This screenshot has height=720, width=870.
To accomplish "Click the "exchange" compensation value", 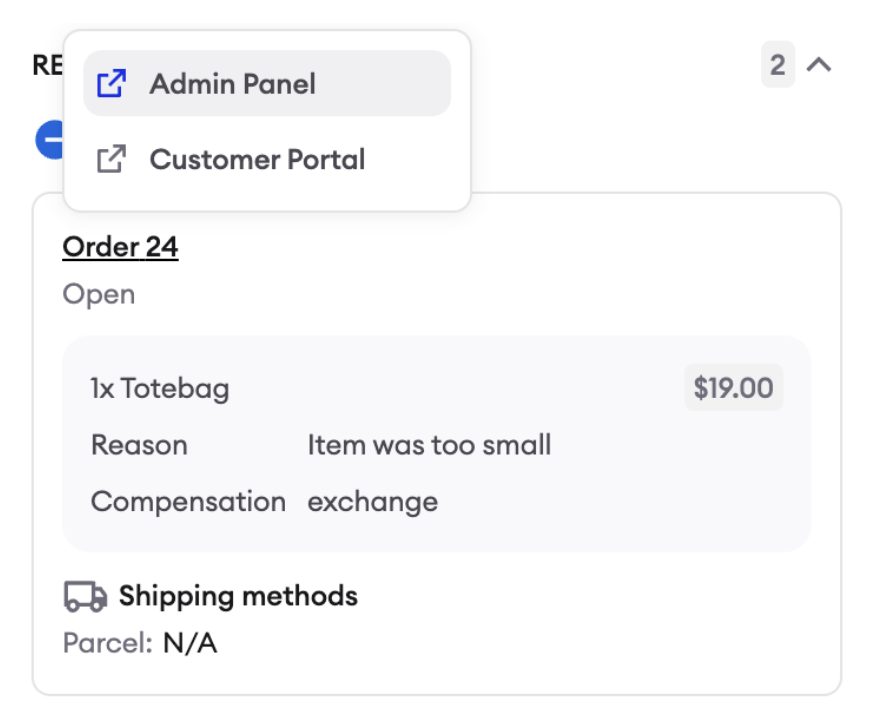I will click(x=373, y=501).
